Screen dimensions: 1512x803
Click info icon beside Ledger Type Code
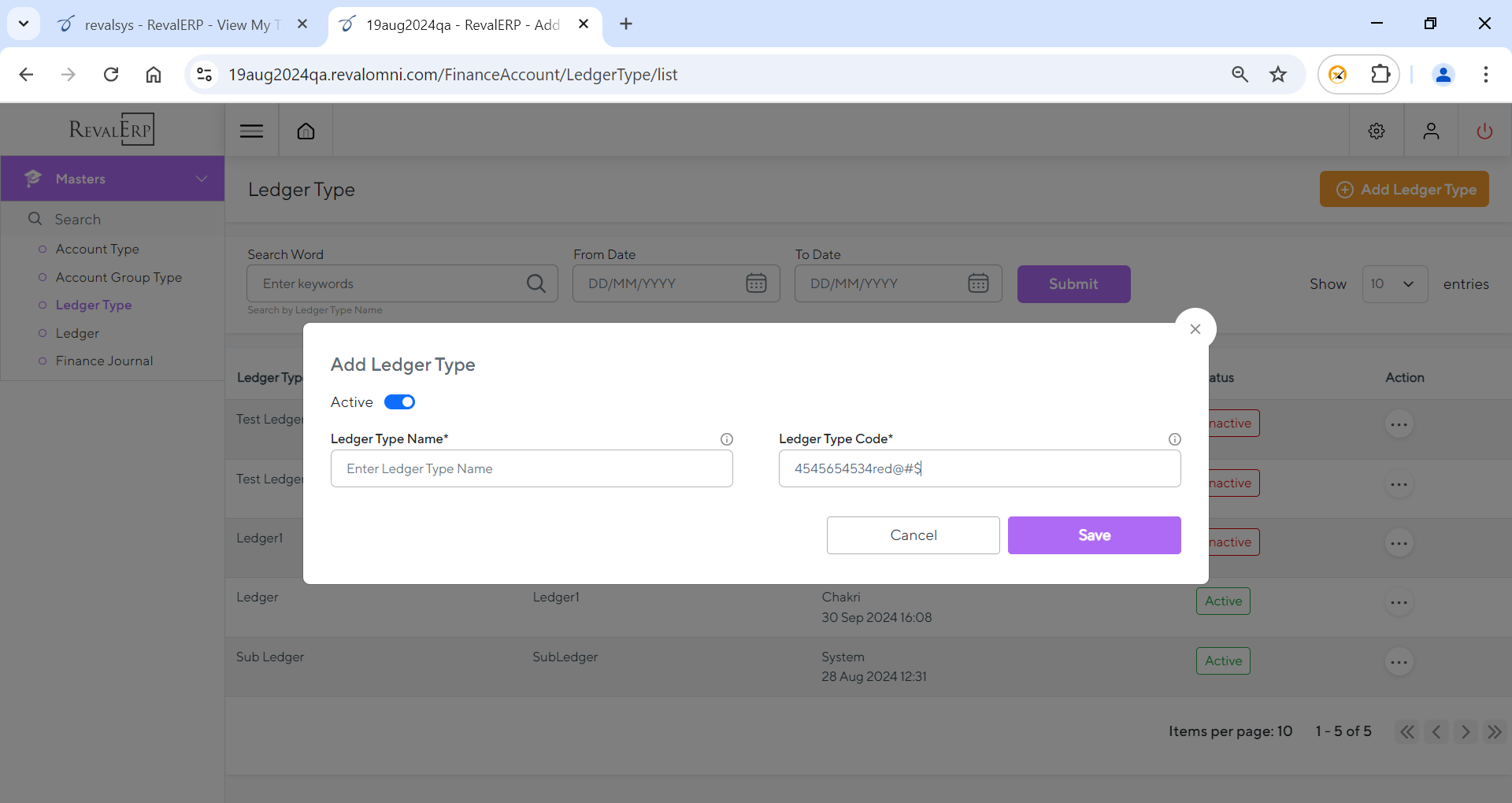coord(1174,439)
